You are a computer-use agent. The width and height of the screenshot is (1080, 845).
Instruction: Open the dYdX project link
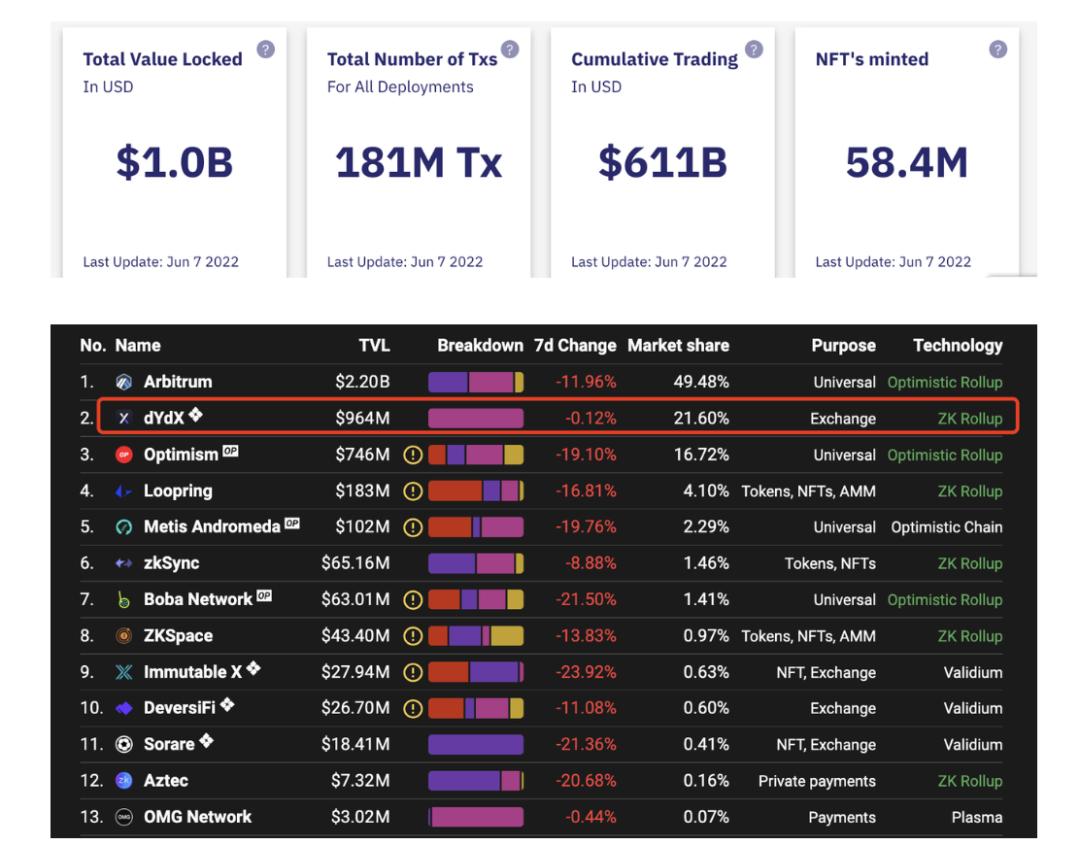coord(164,419)
